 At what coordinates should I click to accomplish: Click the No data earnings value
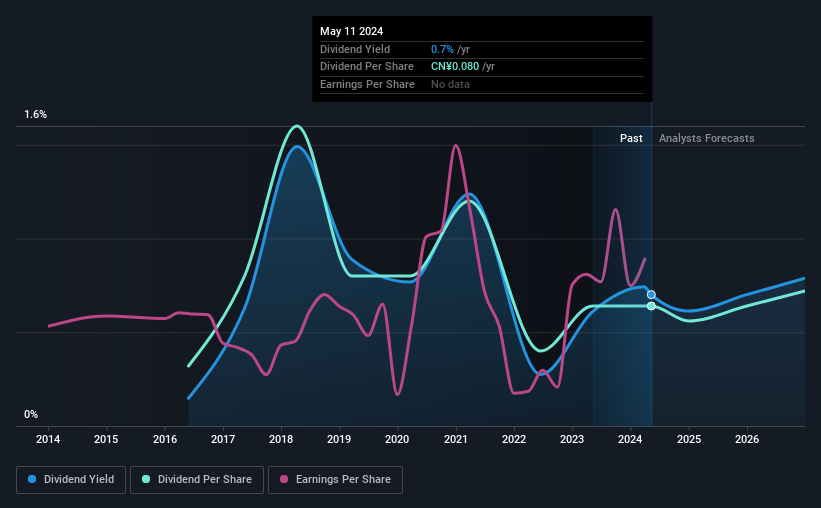click(450, 84)
